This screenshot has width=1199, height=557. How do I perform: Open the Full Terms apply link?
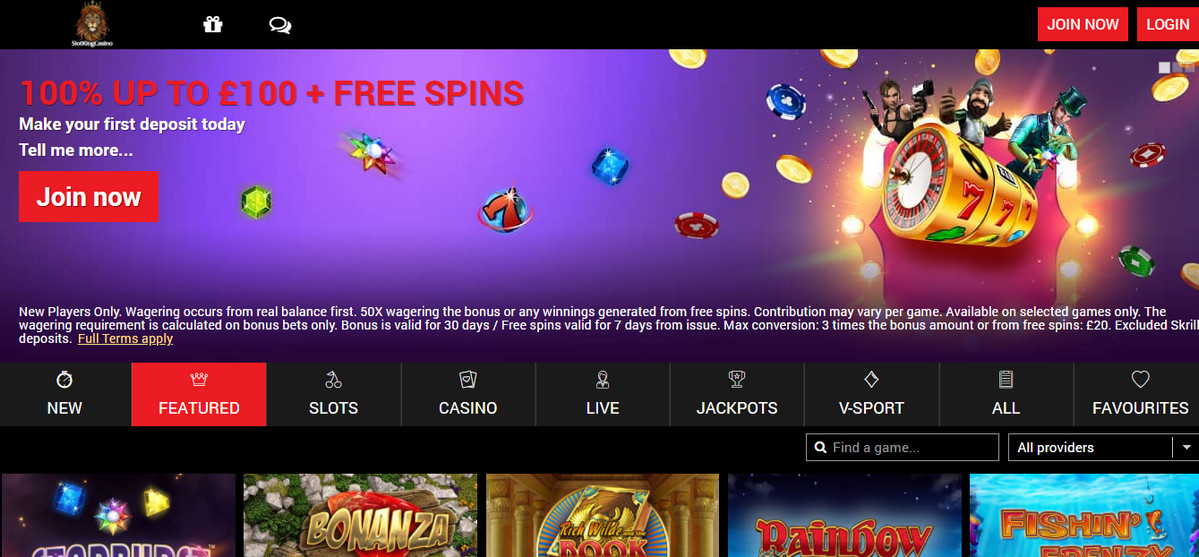click(125, 338)
